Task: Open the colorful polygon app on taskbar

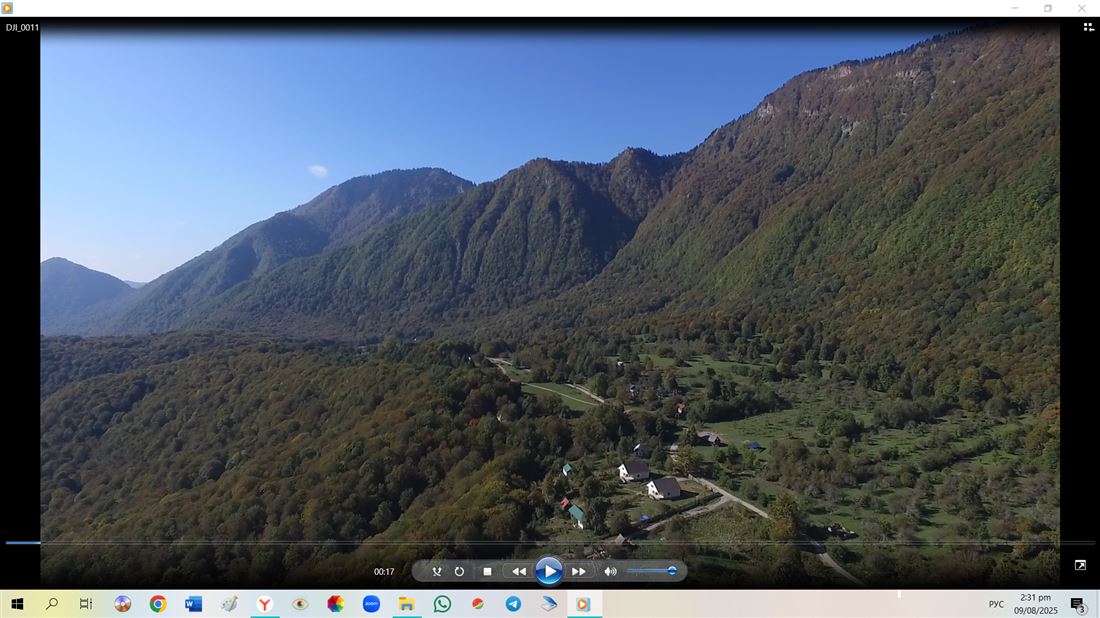Action: coord(336,604)
